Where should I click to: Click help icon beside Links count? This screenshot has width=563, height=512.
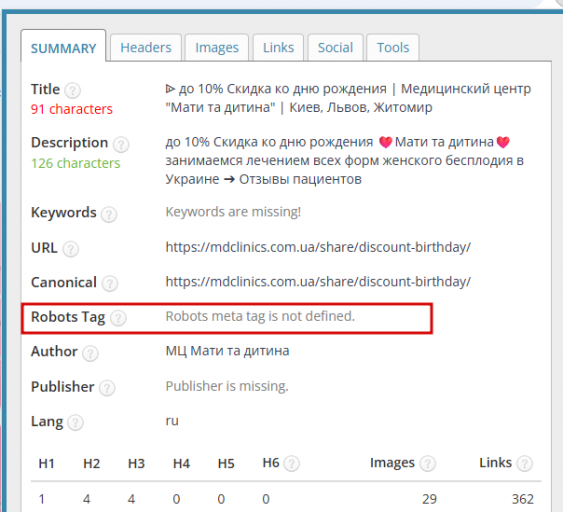[x=525, y=464]
